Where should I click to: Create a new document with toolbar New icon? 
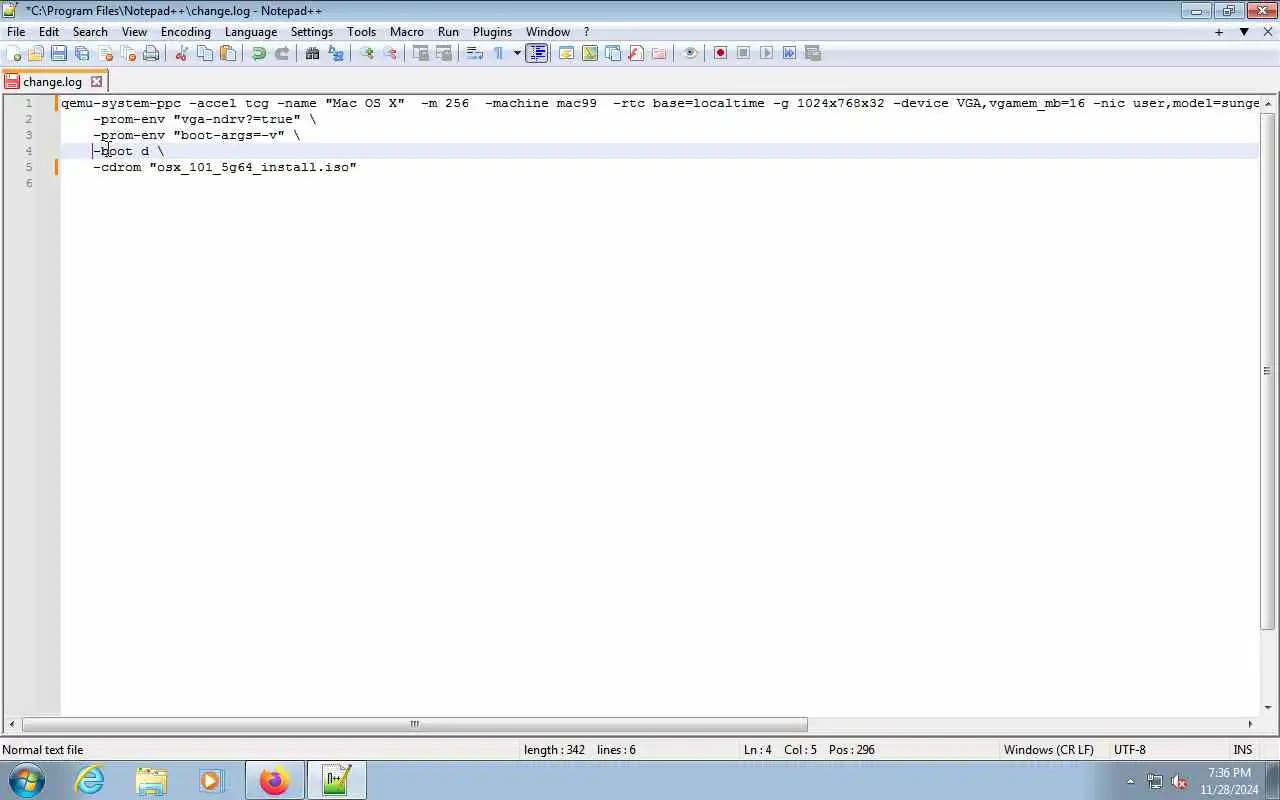14,53
